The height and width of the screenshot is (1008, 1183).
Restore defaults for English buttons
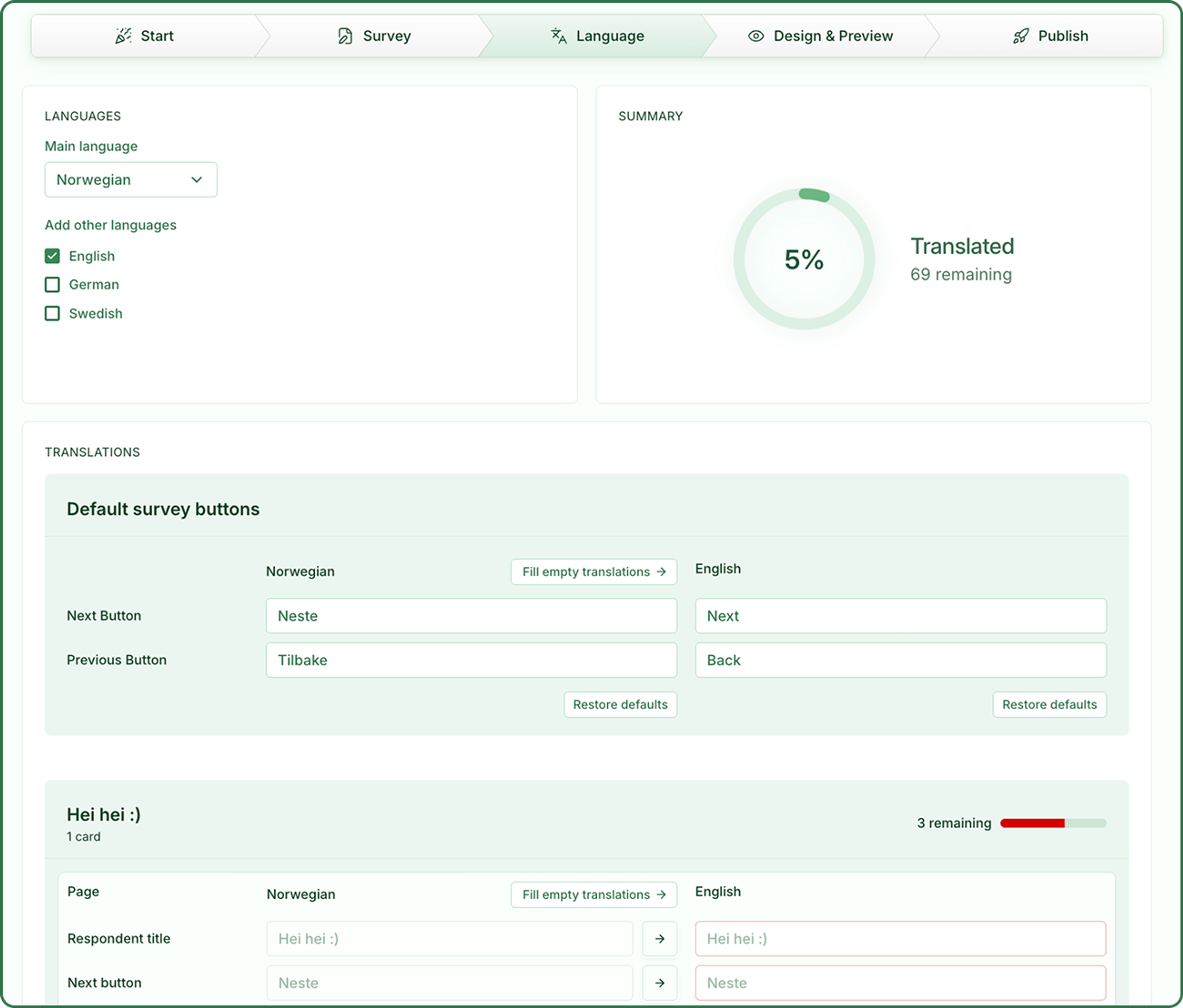(x=1049, y=704)
